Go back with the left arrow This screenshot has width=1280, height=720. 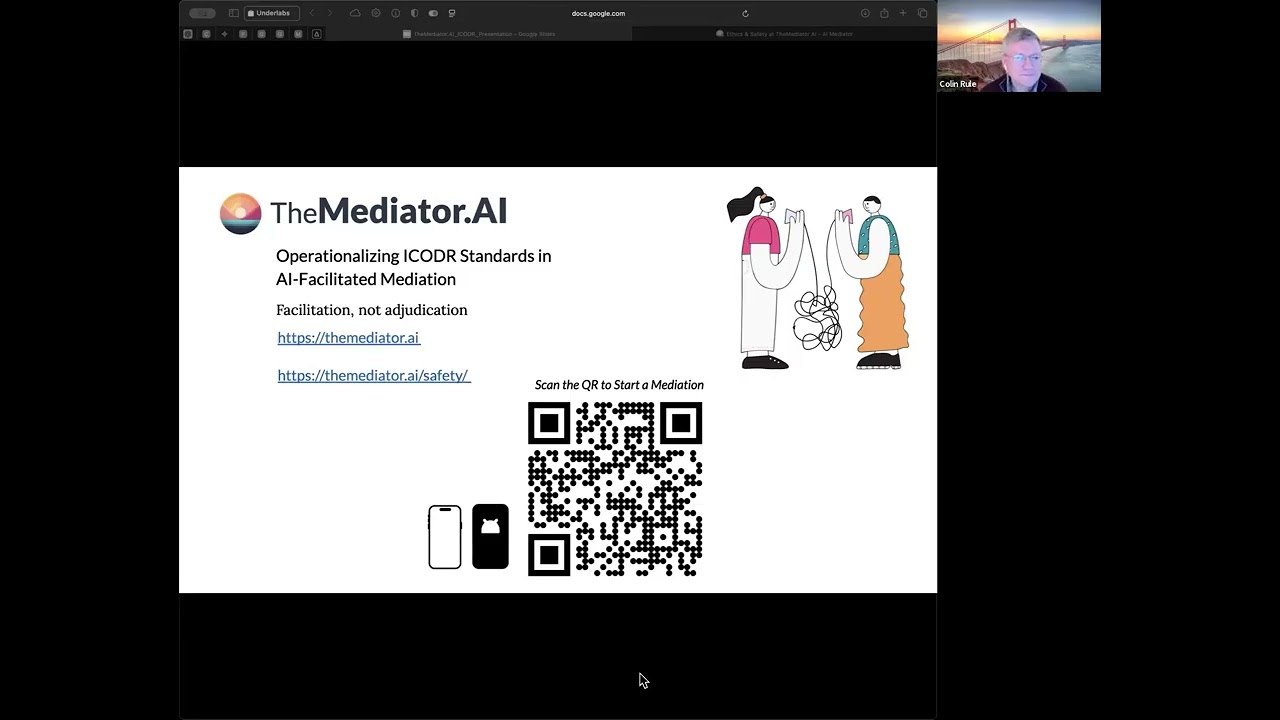point(312,13)
